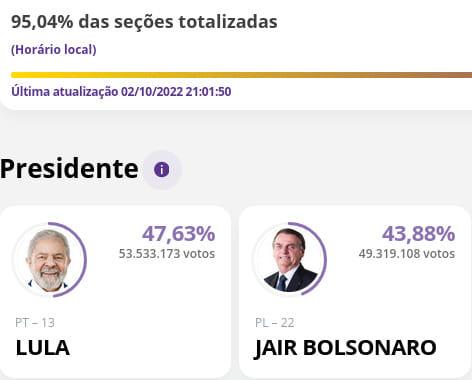This screenshot has width=472, height=380.
Task: Click the 47,63% percentage figure
Action: pyautogui.click(x=179, y=234)
